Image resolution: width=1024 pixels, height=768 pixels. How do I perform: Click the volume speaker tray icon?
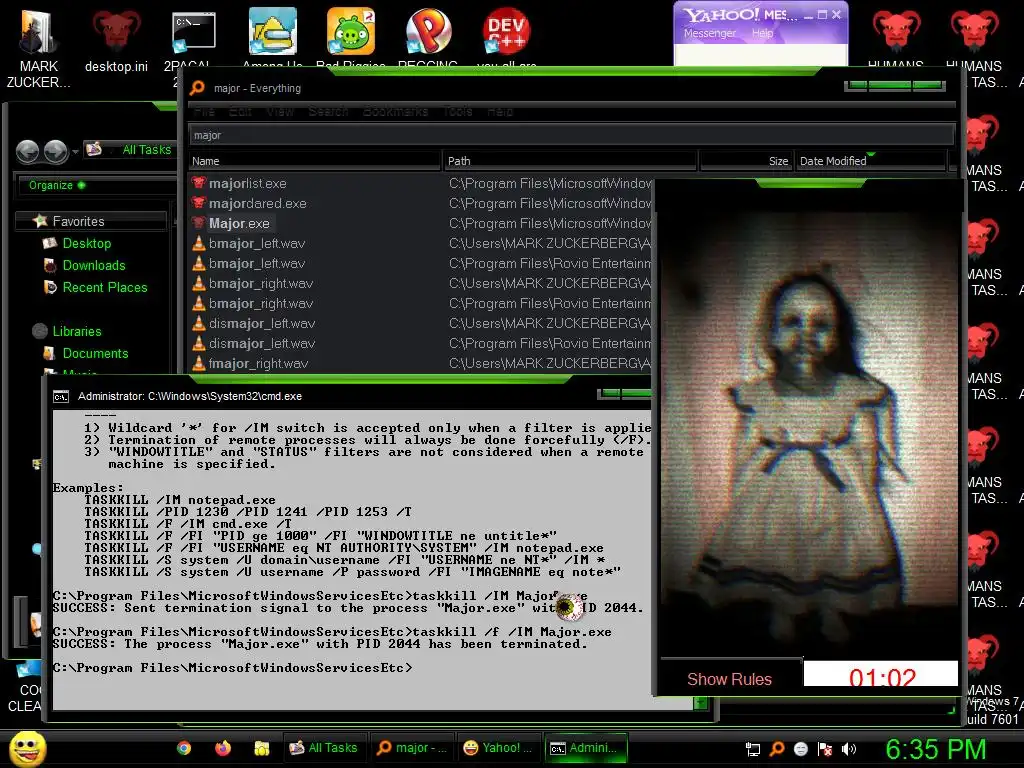click(849, 749)
